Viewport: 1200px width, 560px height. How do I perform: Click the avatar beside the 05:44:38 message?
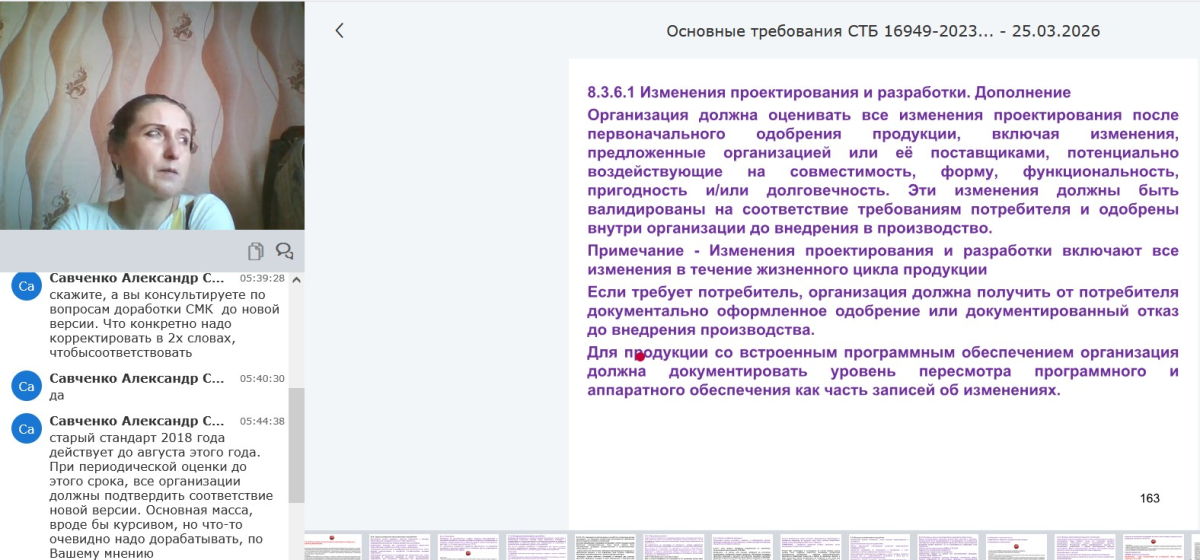coord(26,429)
